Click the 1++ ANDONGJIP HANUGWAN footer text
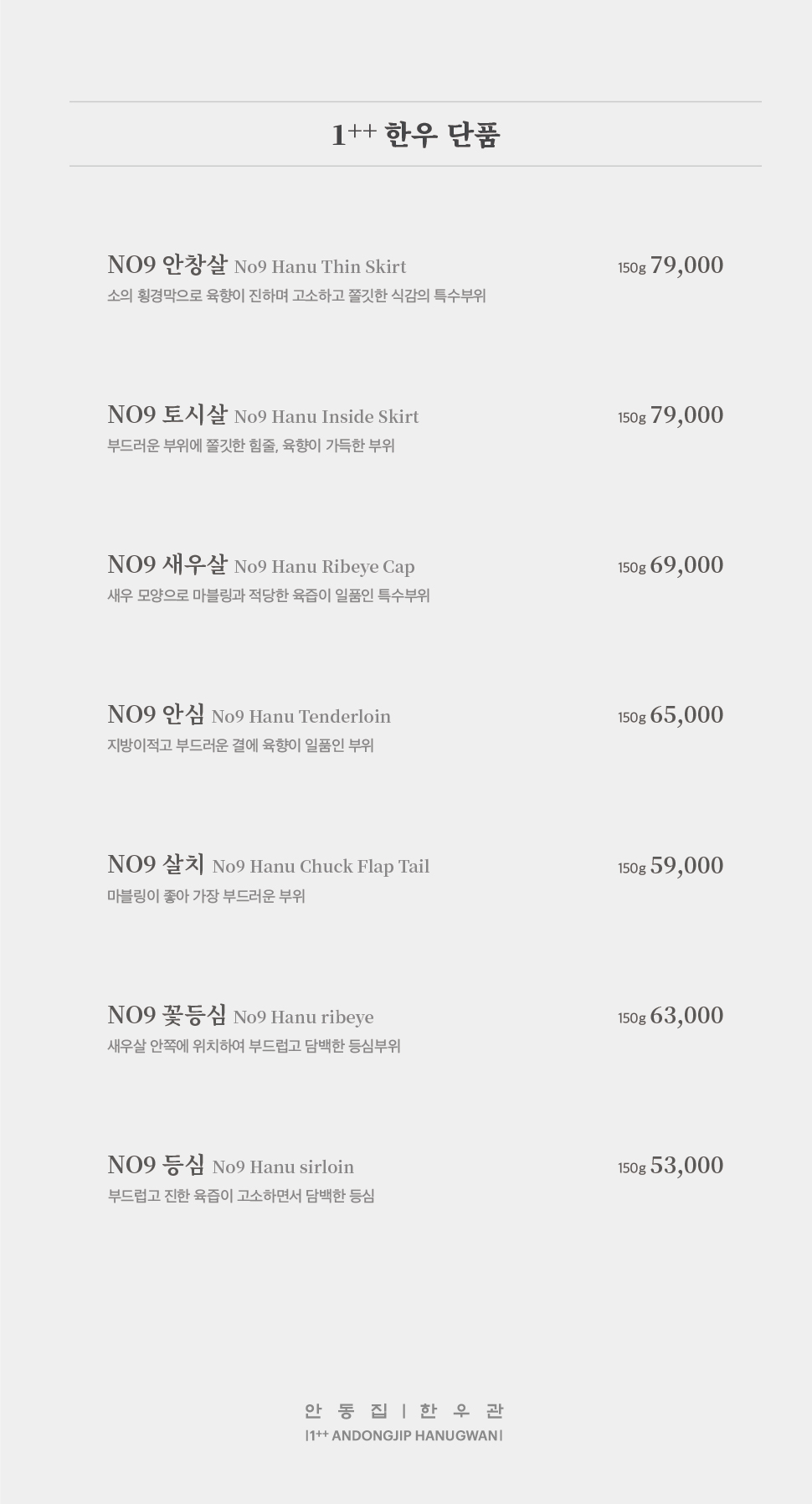This screenshot has height=1504, width=812. click(404, 1435)
